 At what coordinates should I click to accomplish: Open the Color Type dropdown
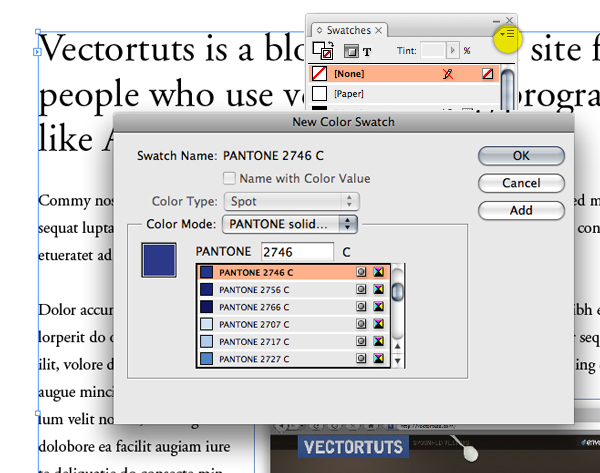pos(291,201)
